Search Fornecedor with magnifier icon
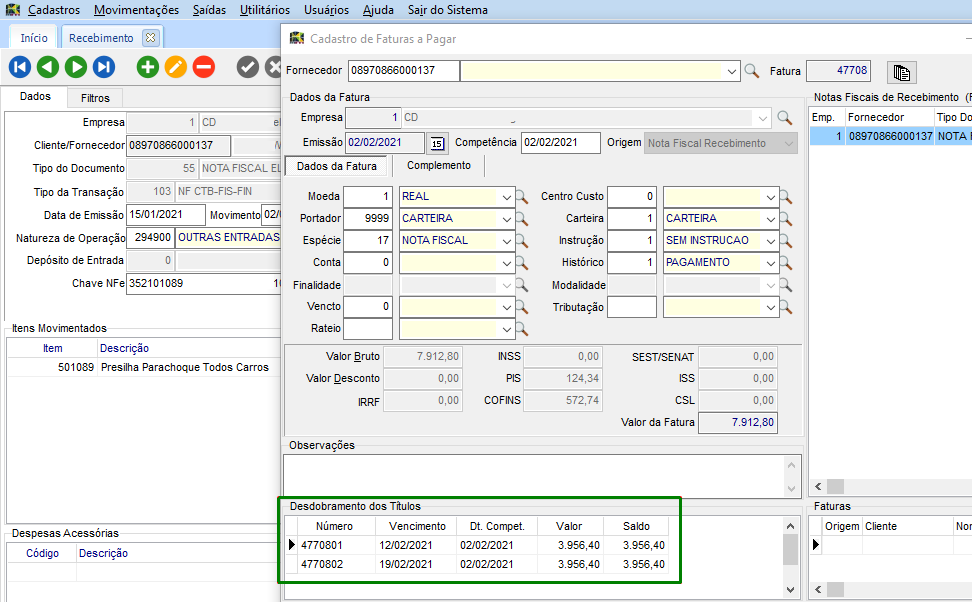This screenshot has width=972, height=602. pyautogui.click(x=752, y=71)
